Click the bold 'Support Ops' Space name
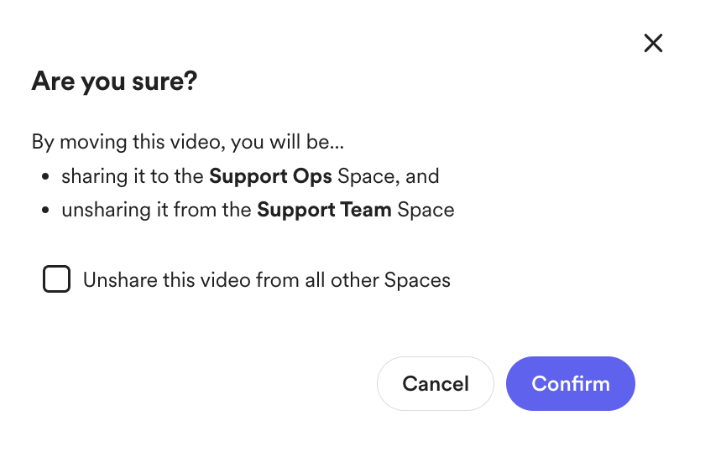712x468 pixels. [271, 176]
